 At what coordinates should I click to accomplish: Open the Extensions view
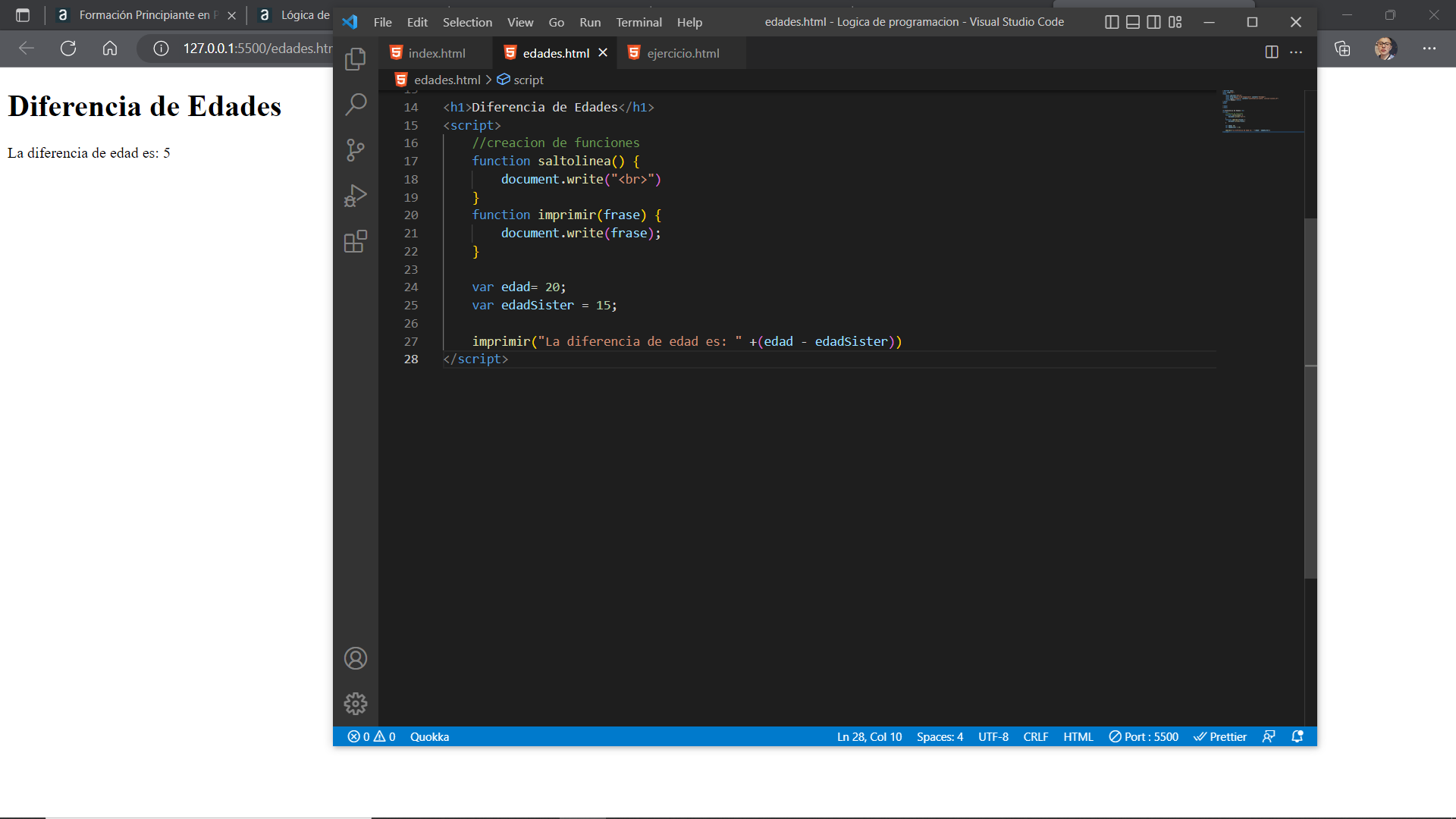click(x=355, y=241)
